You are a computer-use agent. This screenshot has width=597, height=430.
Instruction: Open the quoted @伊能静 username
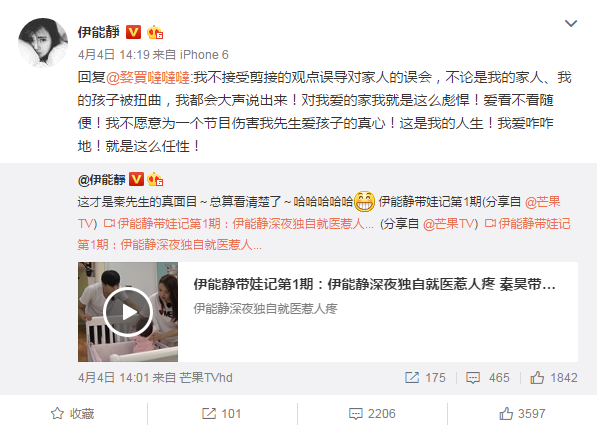tap(102, 179)
